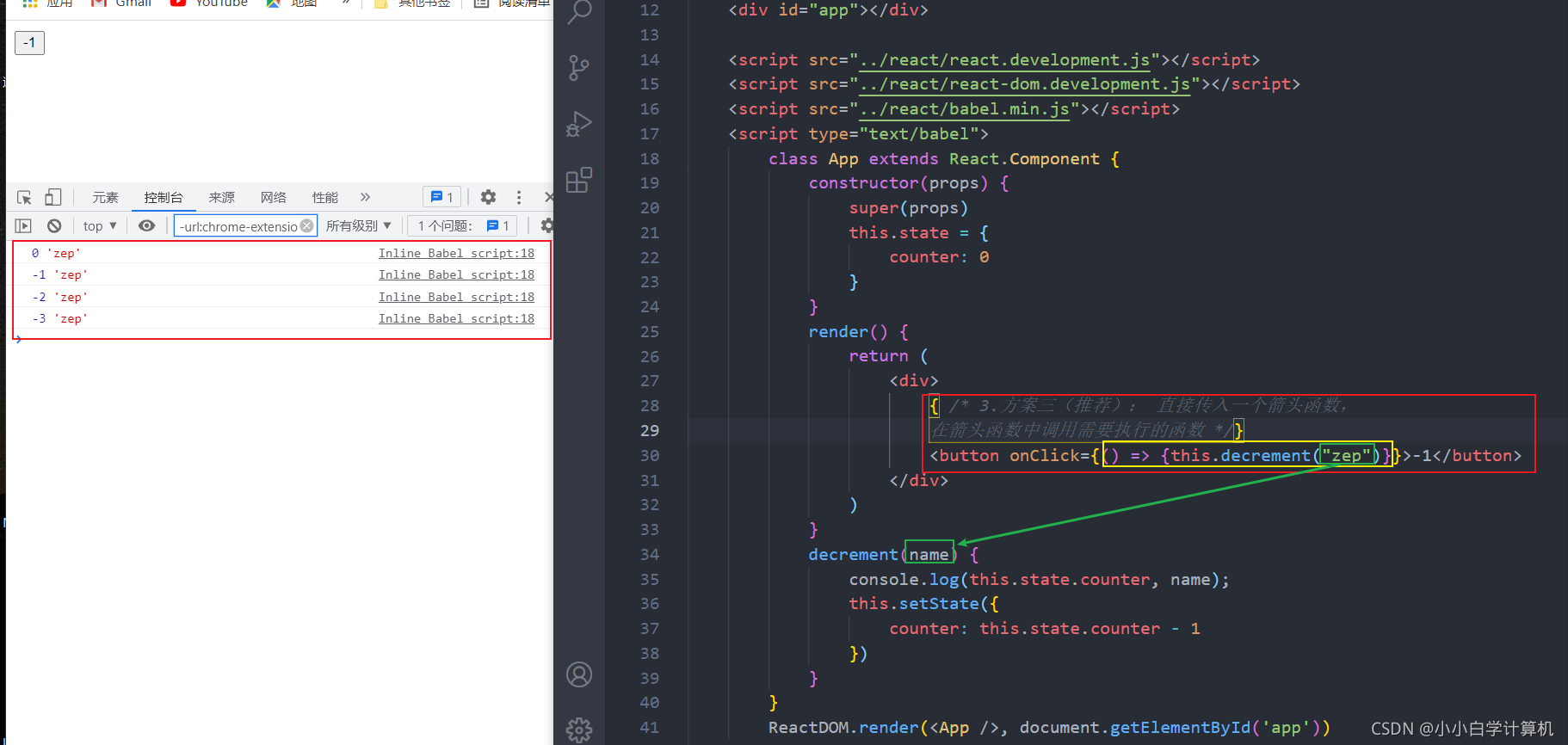Toggle the DevTools device toolbar
Image resolution: width=1568 pixels, height=745 pixels.
[52, 197]
